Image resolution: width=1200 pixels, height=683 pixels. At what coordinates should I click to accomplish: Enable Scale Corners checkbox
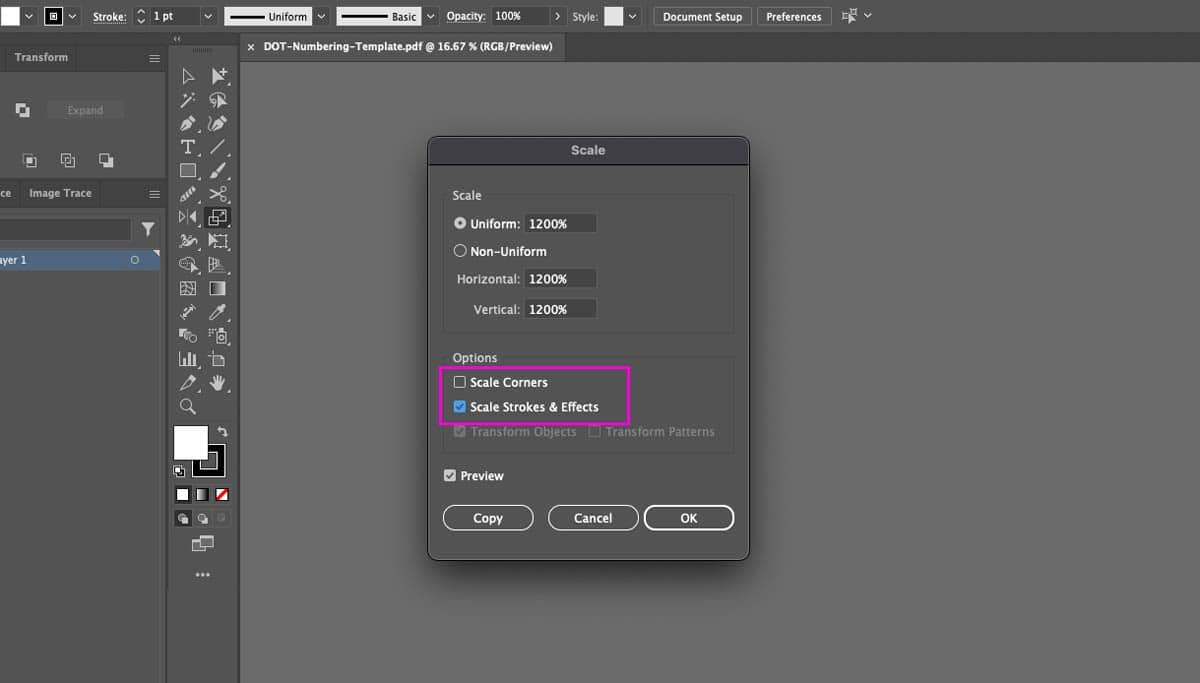coord(460,382)
